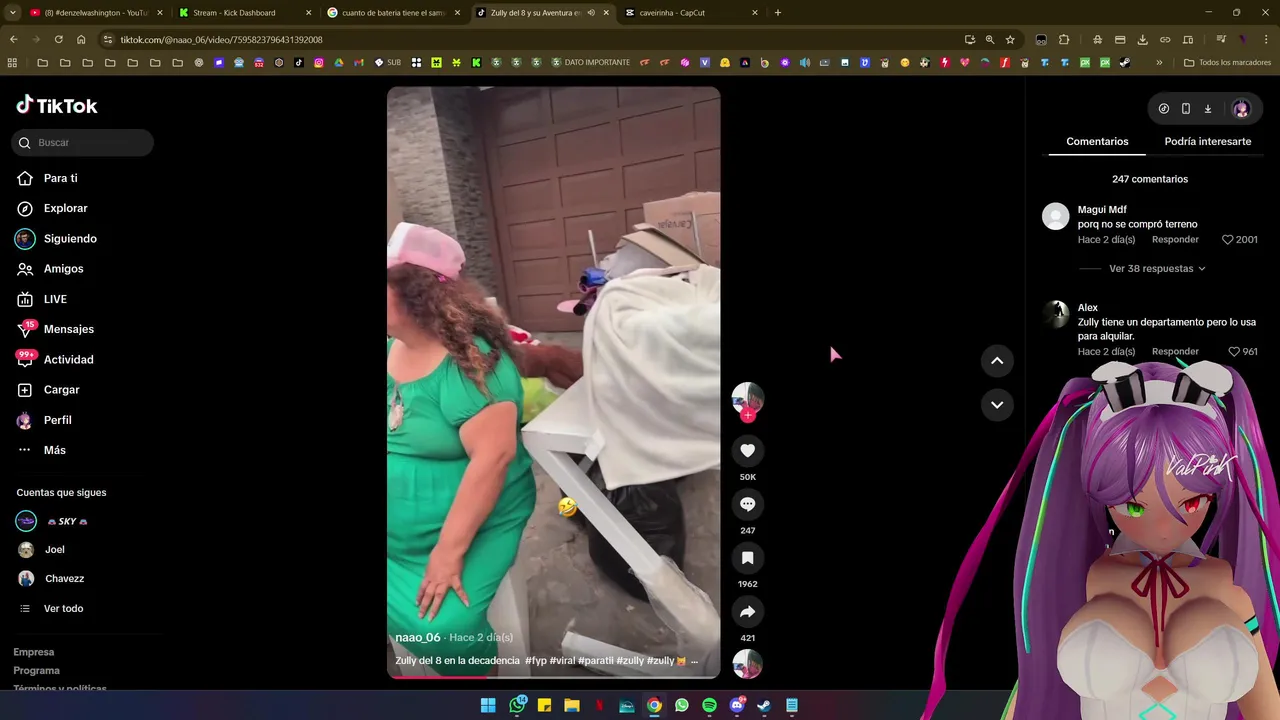Switch to Comentarios tab

(x=1097, y=142)
